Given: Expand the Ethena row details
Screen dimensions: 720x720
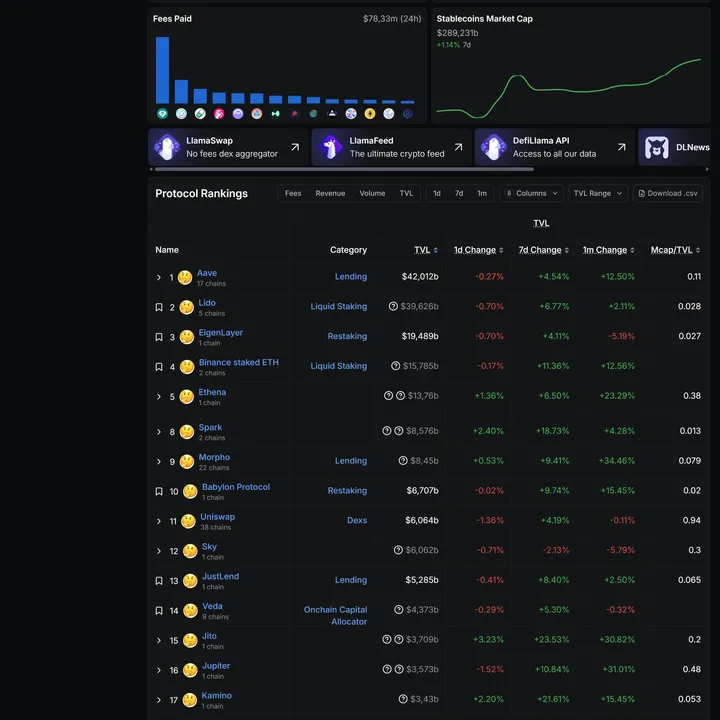Looking at the screenshot, I should click(159, 397).
